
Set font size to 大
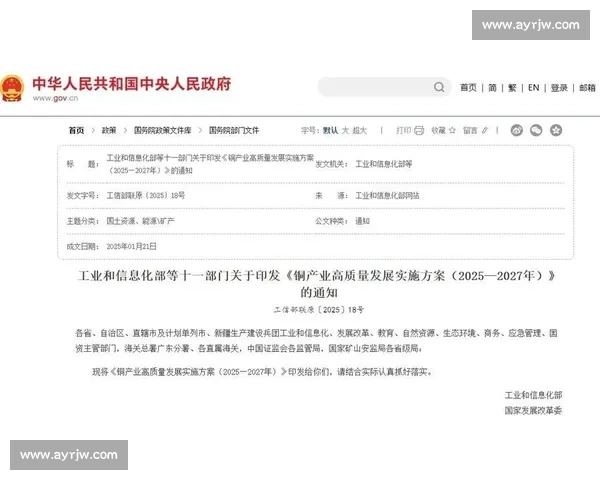(x=345, y=131)
